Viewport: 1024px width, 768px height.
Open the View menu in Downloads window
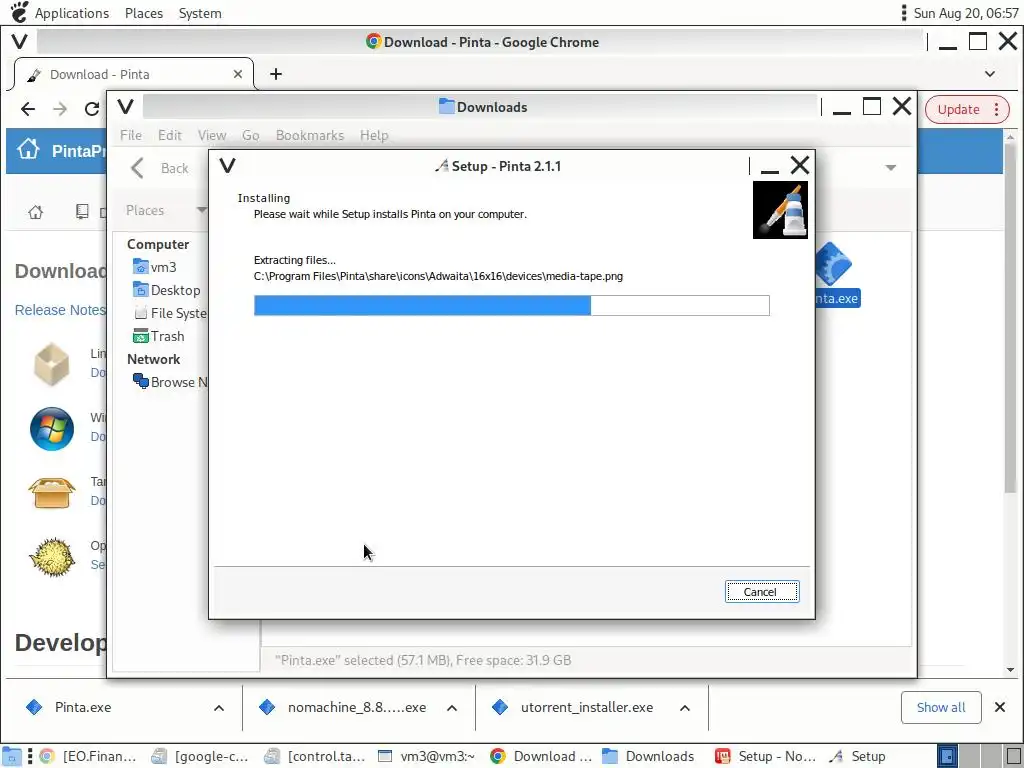(x=212, y=135)
